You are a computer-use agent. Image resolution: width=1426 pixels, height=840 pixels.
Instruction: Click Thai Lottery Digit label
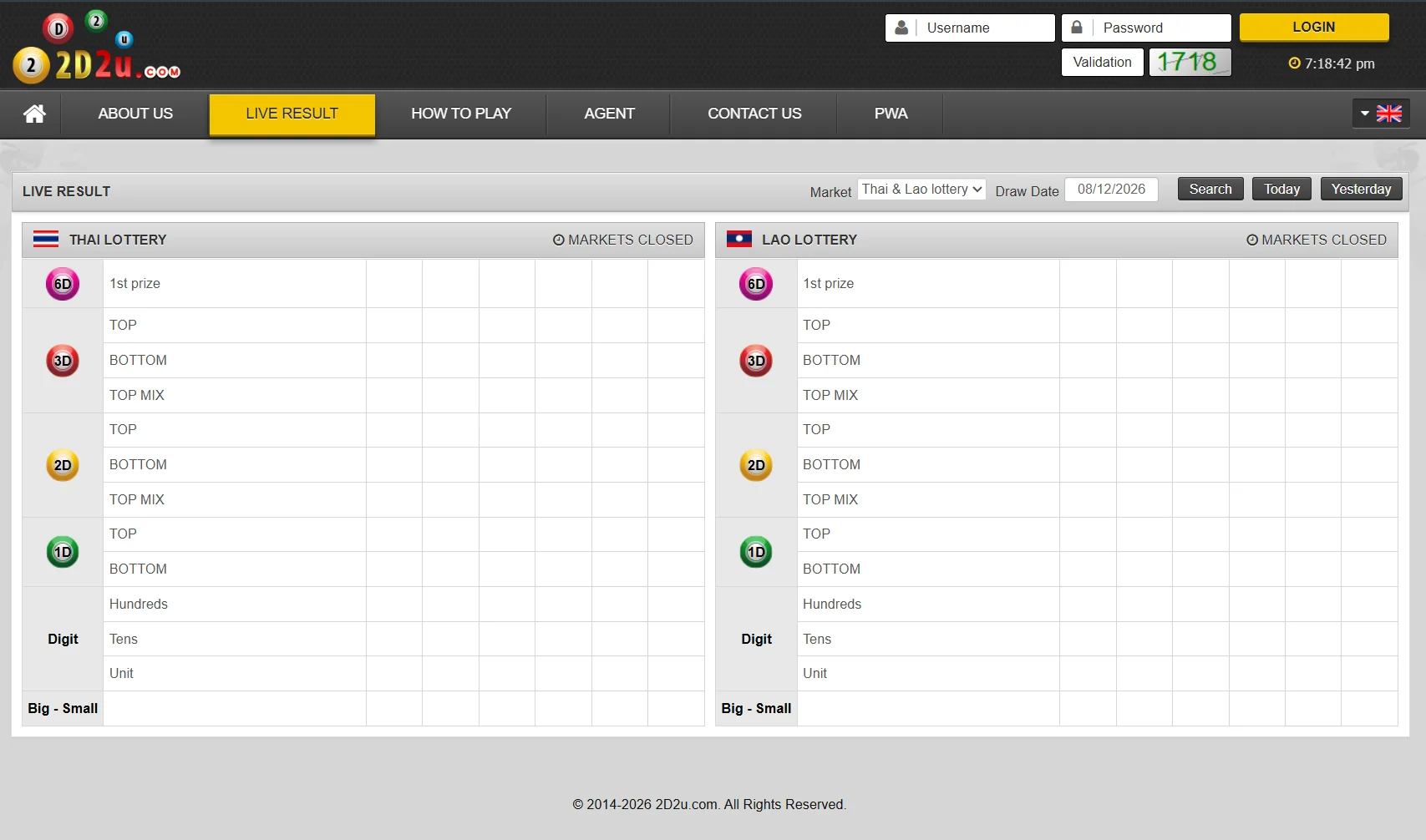pyautogui.click(x=63, y=639)
